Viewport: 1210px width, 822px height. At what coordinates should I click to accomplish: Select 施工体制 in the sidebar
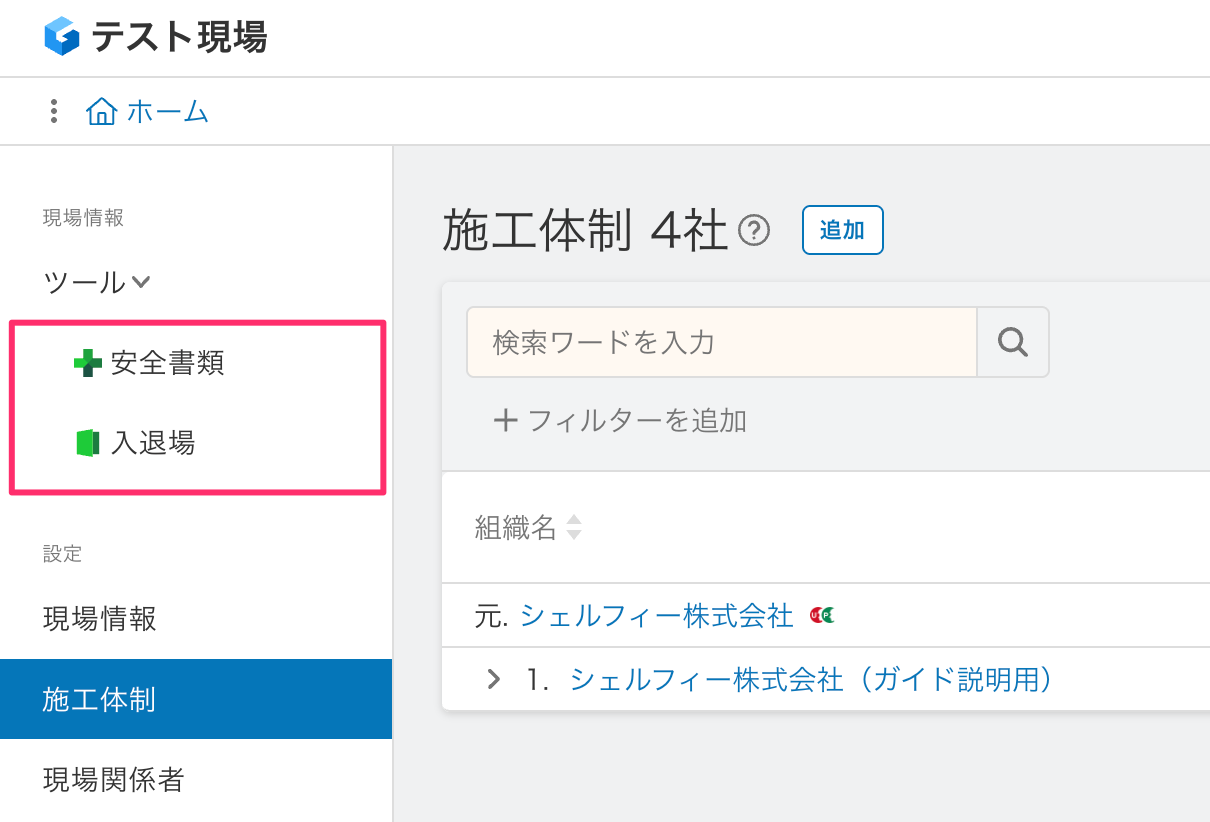click(x=99, y=699)
